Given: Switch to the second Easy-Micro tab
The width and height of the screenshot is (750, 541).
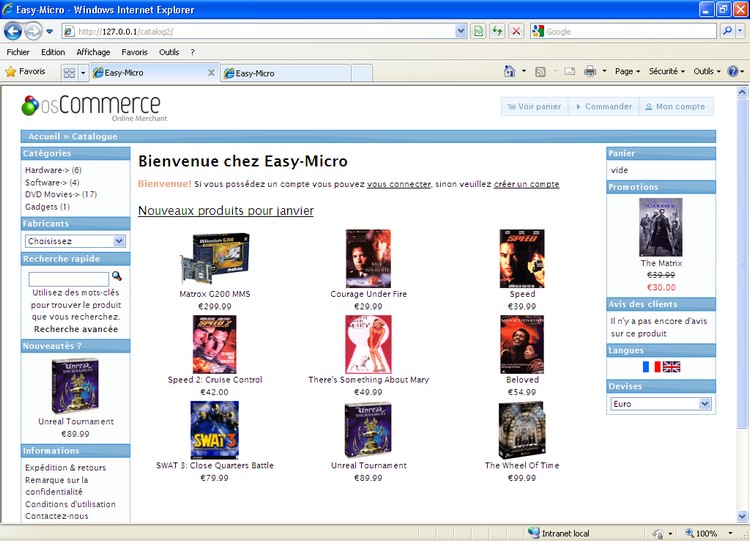Looking at the screenshot, I should [286, 73].
